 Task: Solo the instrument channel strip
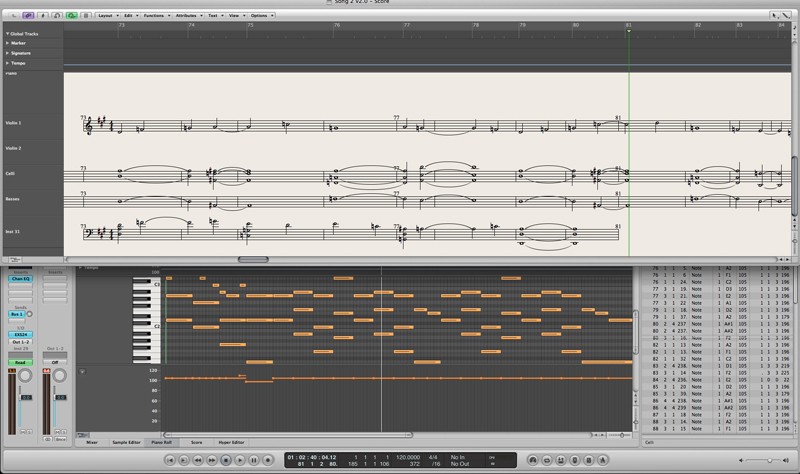point(29,432)
